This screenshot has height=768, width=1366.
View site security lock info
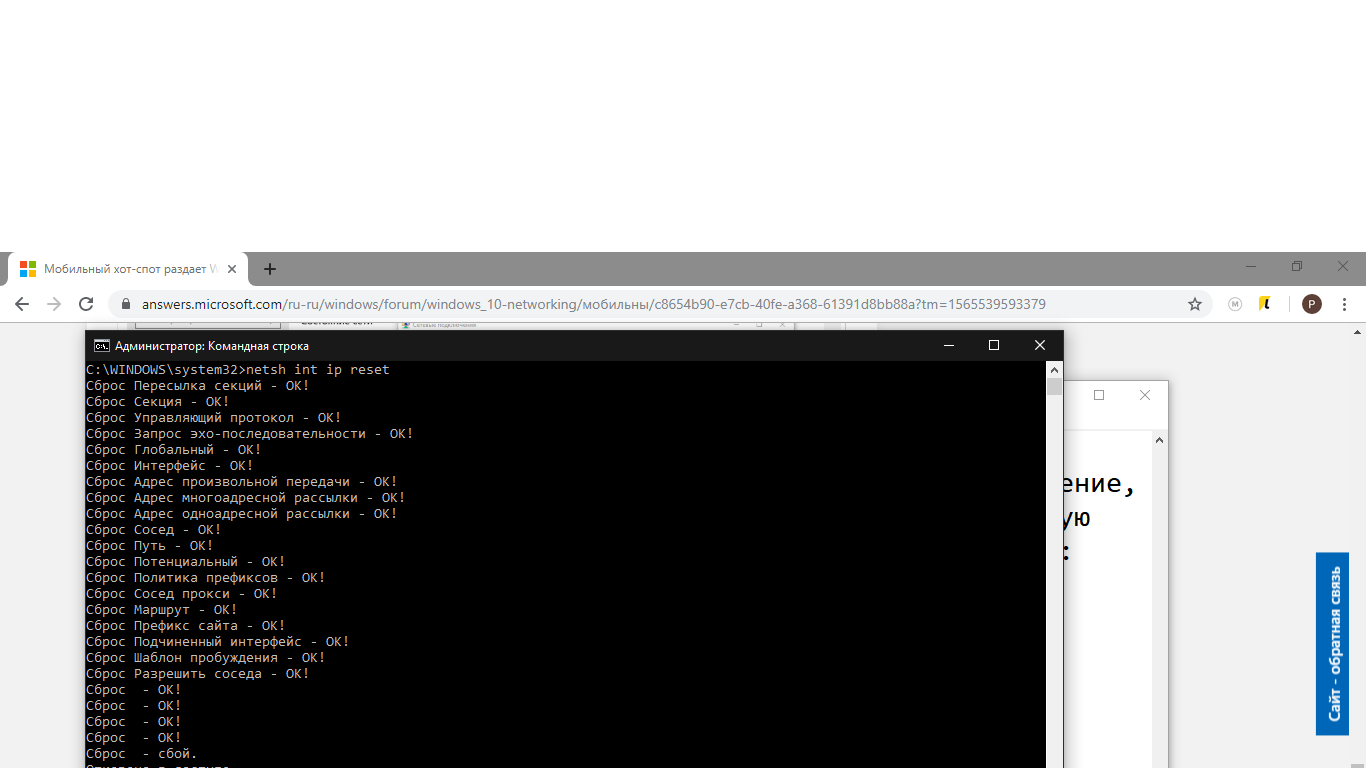pos(126,304)
